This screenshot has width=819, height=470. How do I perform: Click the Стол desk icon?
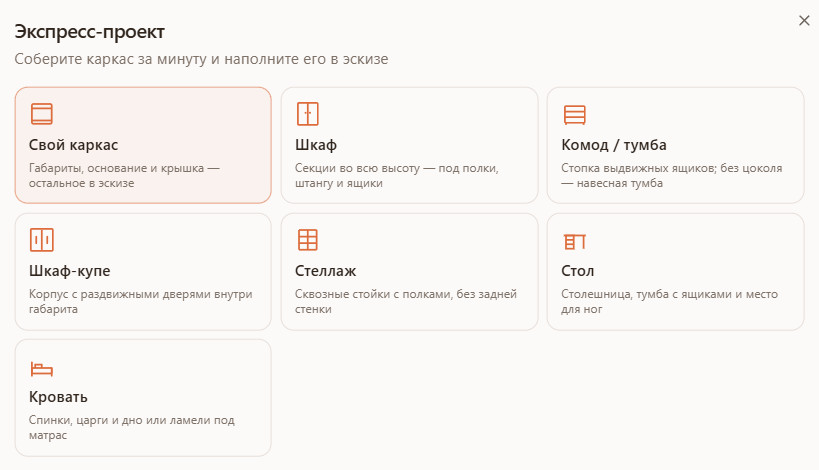click(x=575, y=241)
